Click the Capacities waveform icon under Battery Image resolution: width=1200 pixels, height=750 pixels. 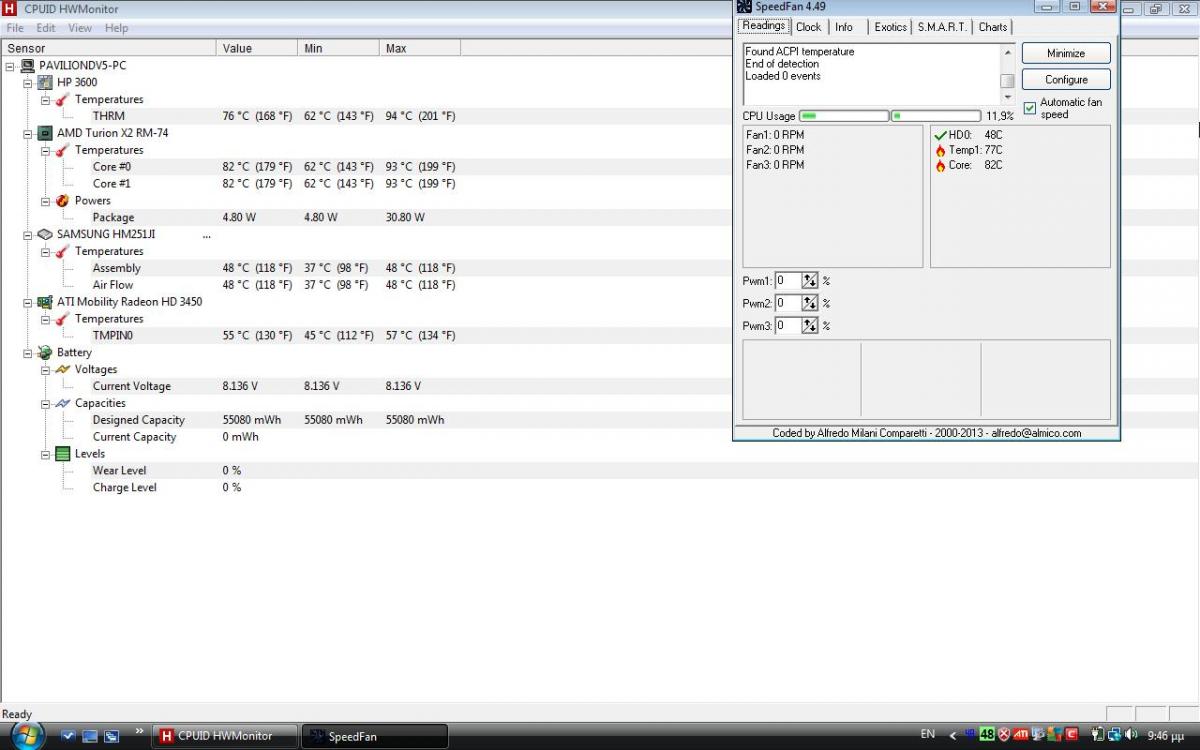[x=63, y=403]
